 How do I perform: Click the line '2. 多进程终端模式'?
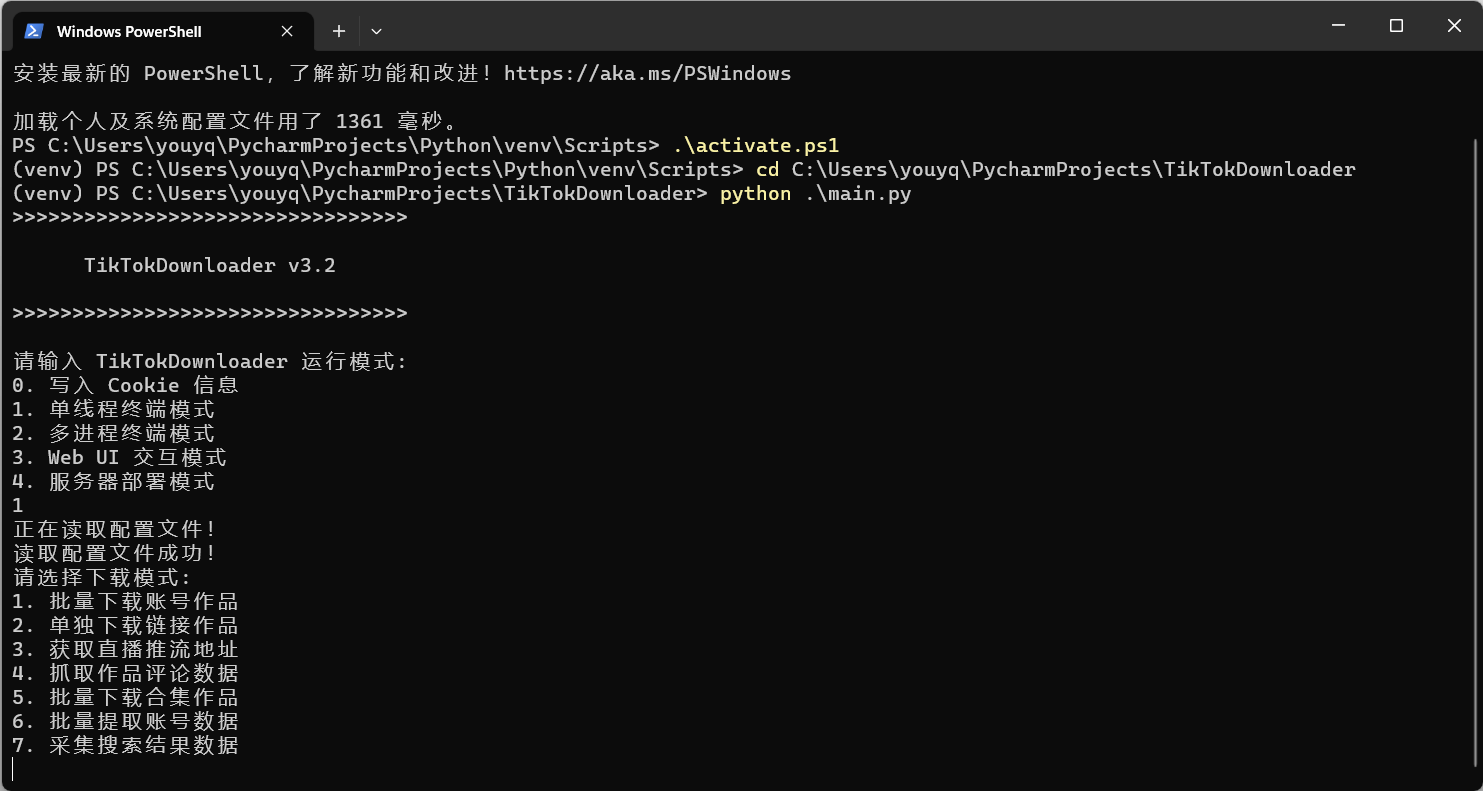(114, 433)
